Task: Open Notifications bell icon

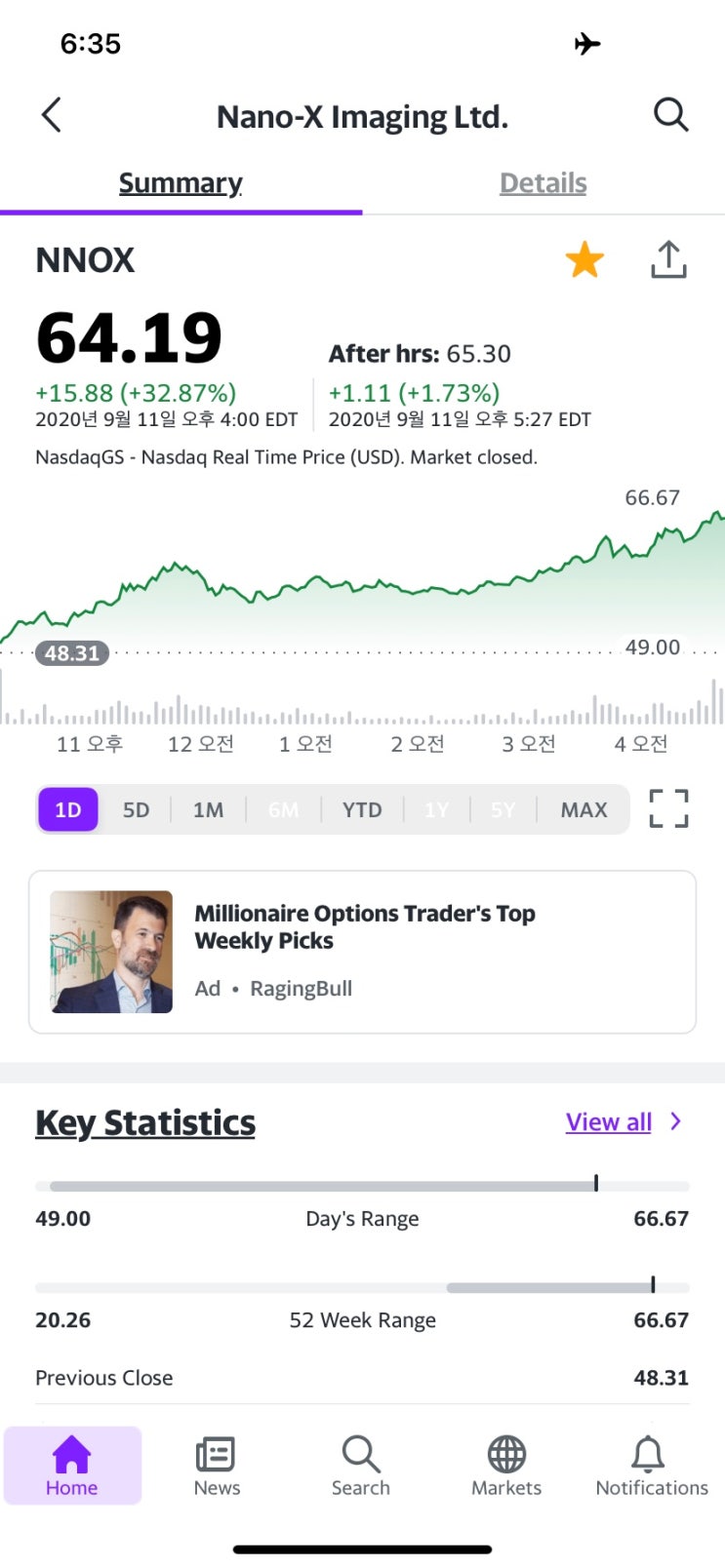Action: (x=651, y=1465)
